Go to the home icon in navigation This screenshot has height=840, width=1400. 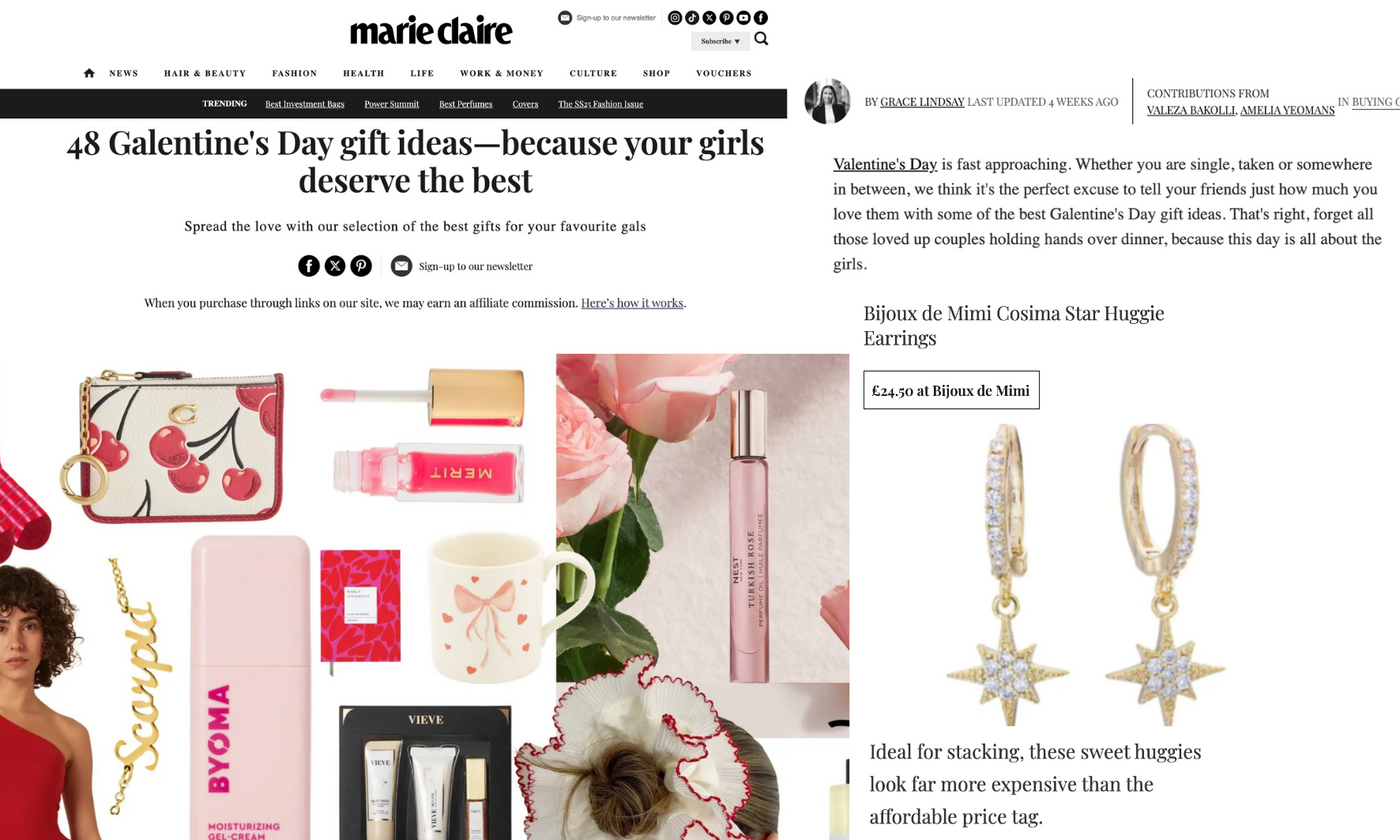pos(89,73)
